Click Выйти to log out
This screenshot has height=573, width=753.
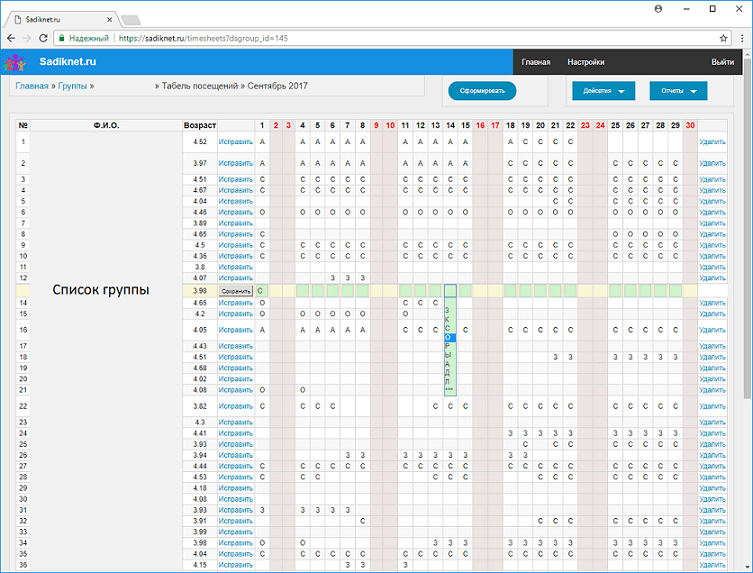tap(722, 62)
